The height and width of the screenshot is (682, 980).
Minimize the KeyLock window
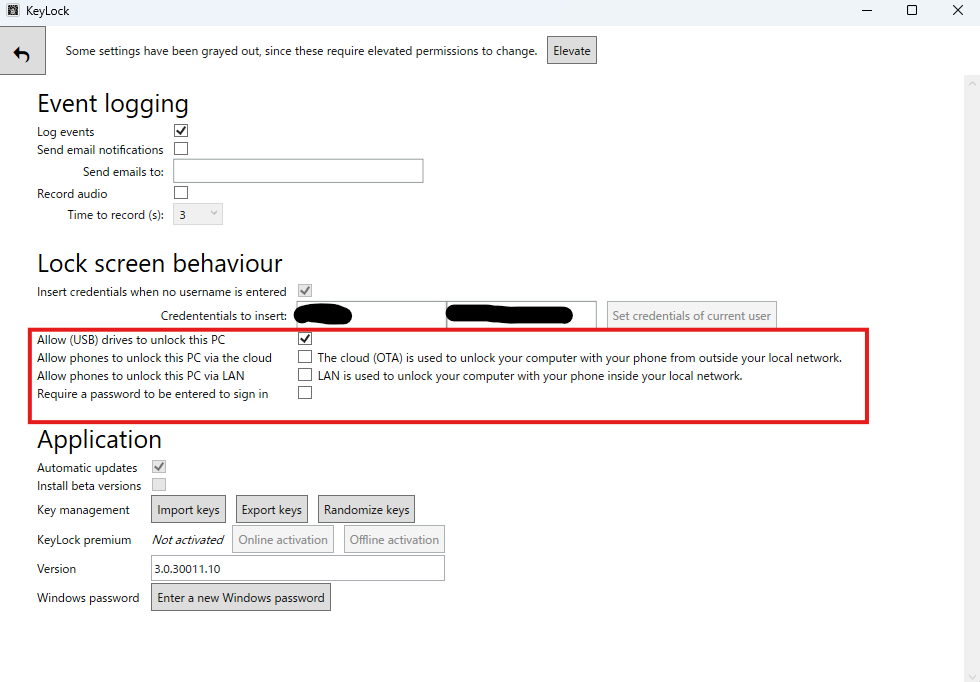pyautogui.click(x=867, y=10)
